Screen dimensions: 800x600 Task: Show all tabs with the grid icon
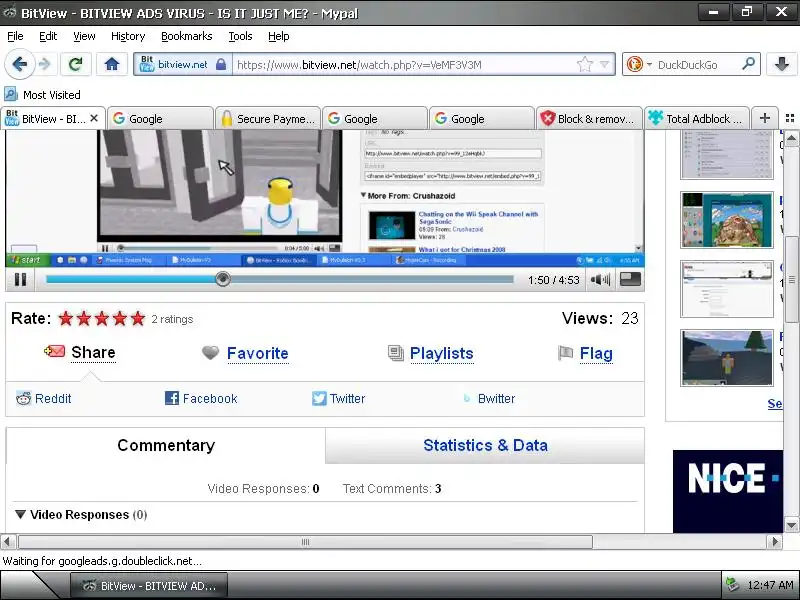pos(790,118)
